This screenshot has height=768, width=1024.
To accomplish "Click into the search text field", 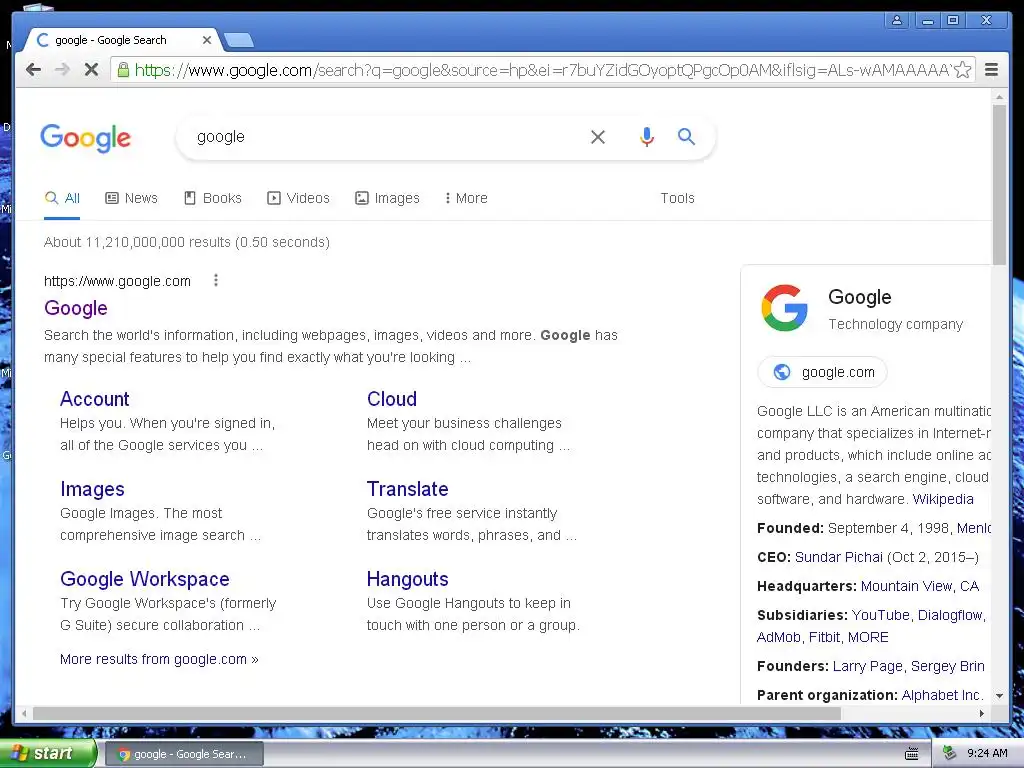I will (x=385, y=136).
